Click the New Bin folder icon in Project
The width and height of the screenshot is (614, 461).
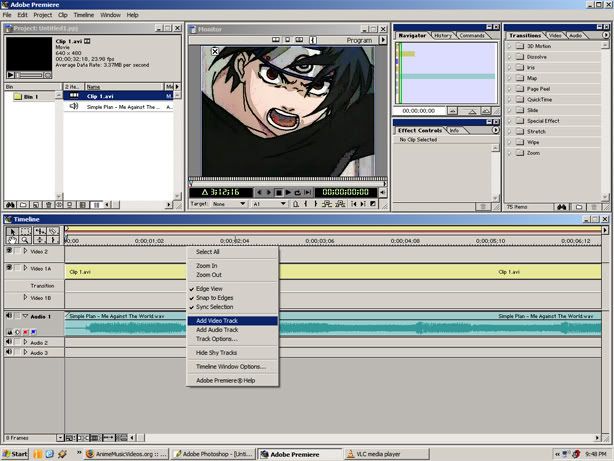click(23, 205)
